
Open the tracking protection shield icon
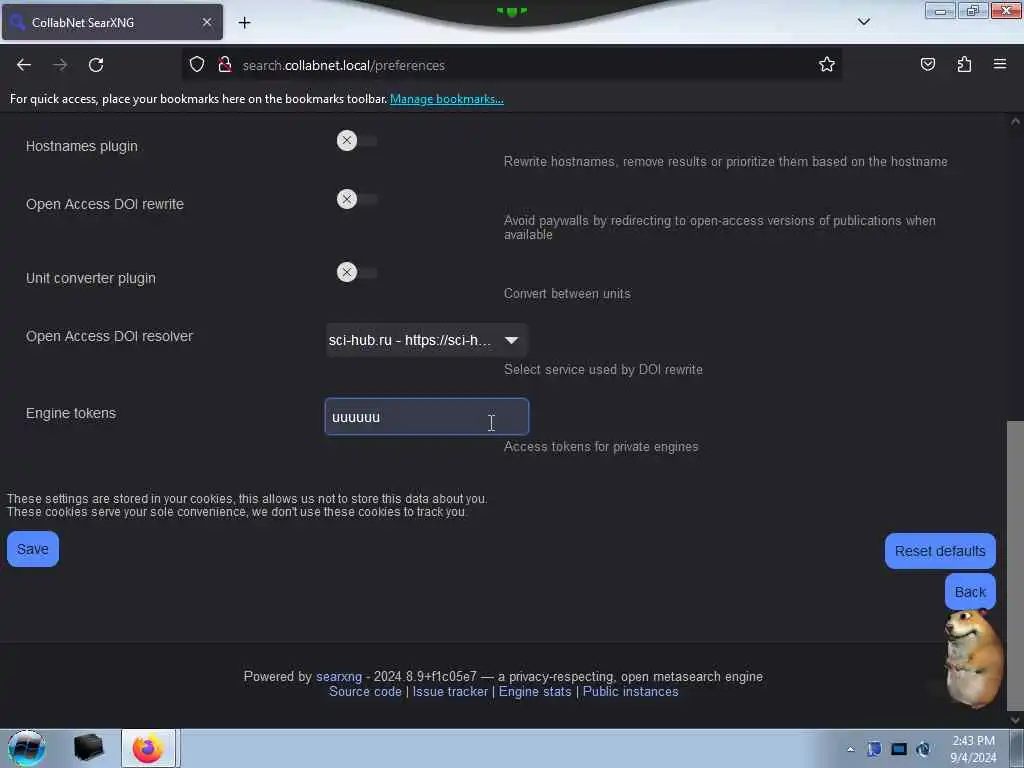point(197,64)
